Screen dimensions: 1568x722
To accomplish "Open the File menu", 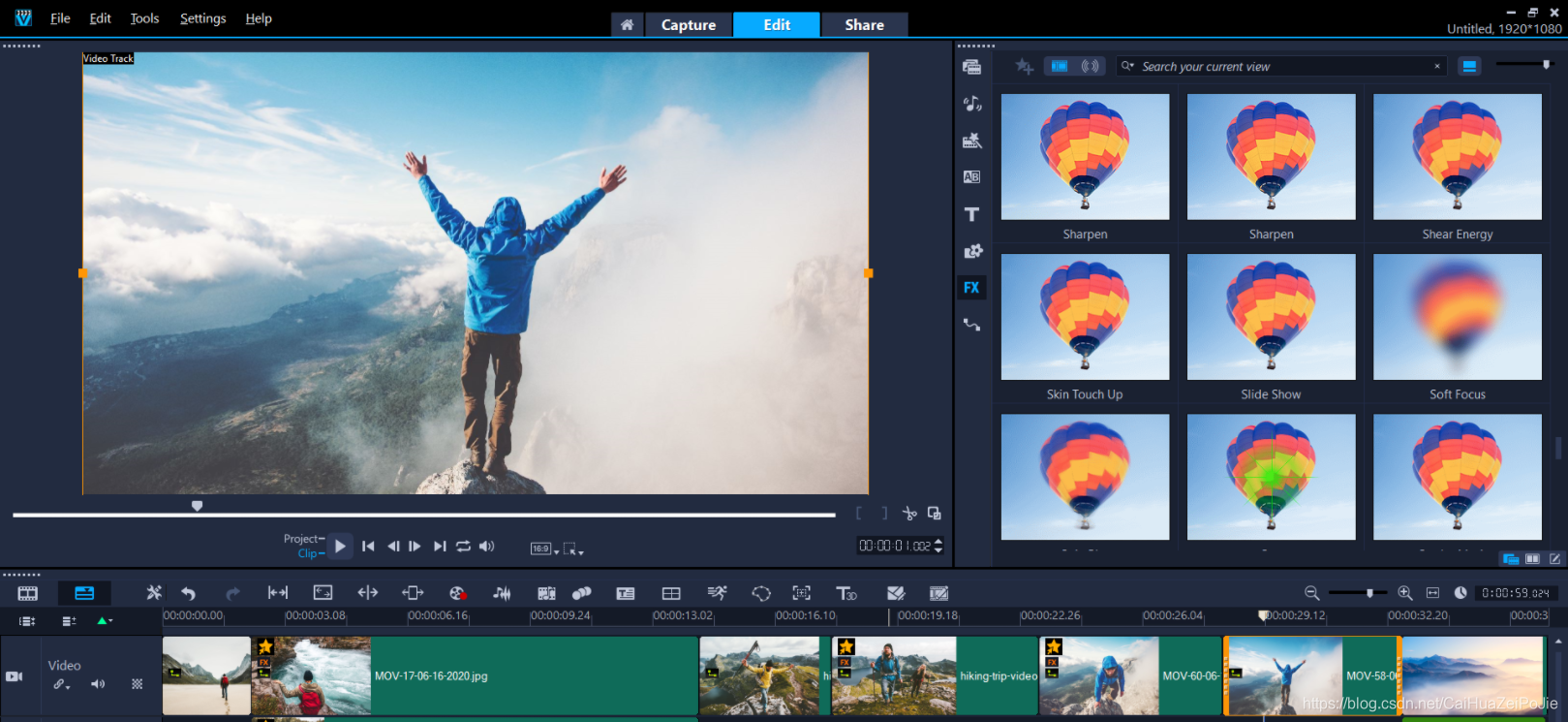I will pos(60,18).
